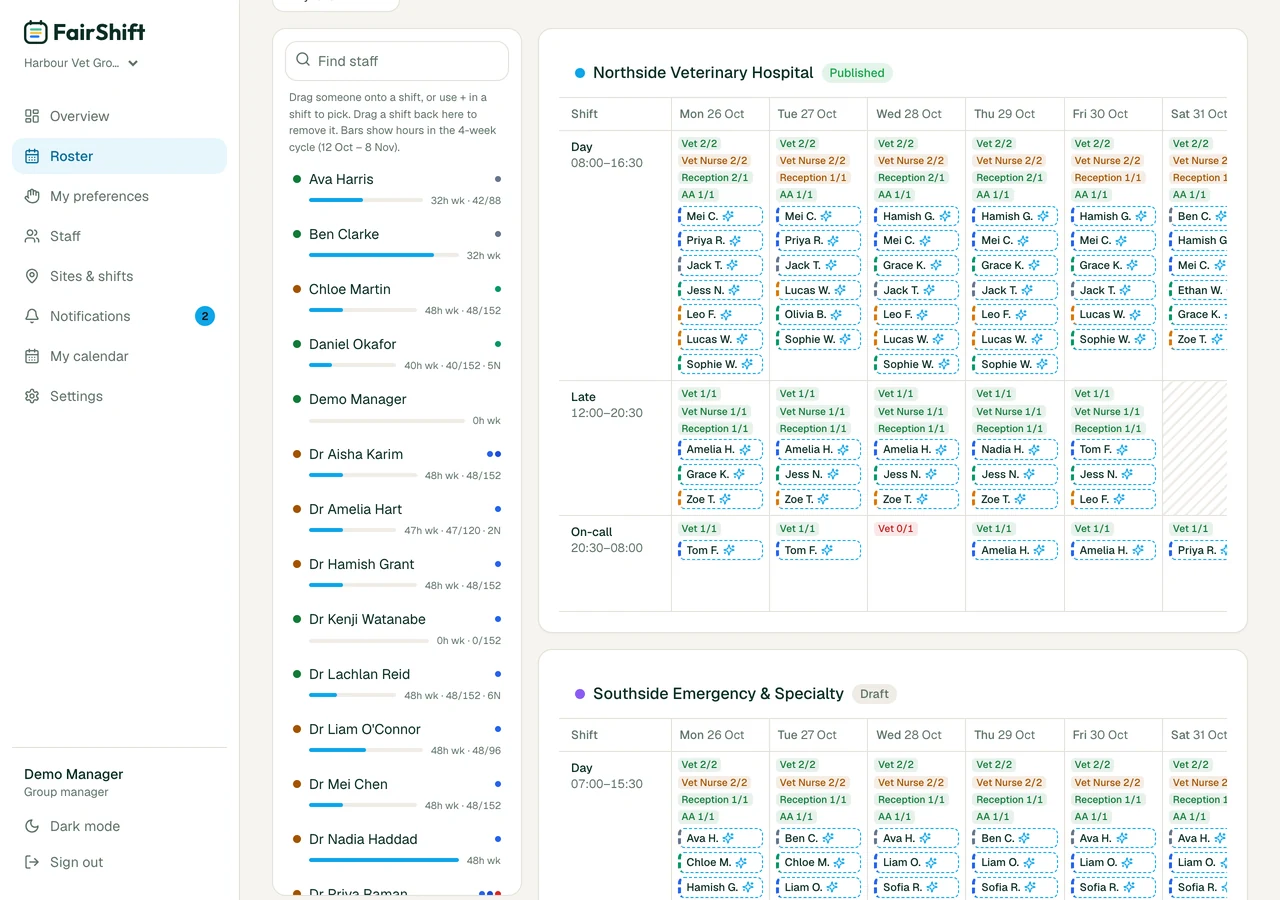Click sparkle icon on Thursday late Nadia H.
1280x900 pixels.
point(1034,450)
